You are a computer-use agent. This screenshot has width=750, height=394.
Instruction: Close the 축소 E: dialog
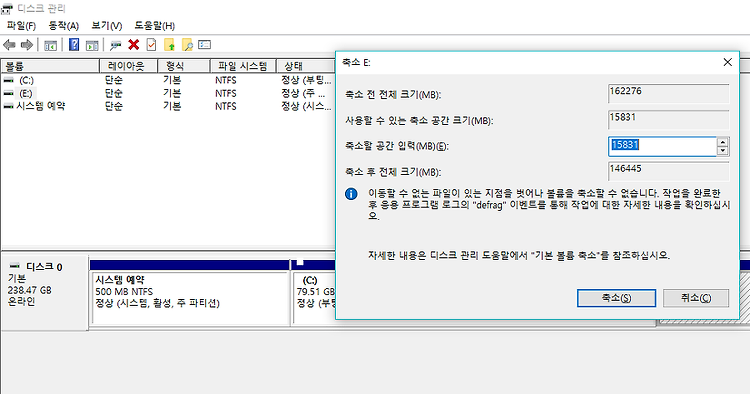pyautogui.click(x=728, y=62)
